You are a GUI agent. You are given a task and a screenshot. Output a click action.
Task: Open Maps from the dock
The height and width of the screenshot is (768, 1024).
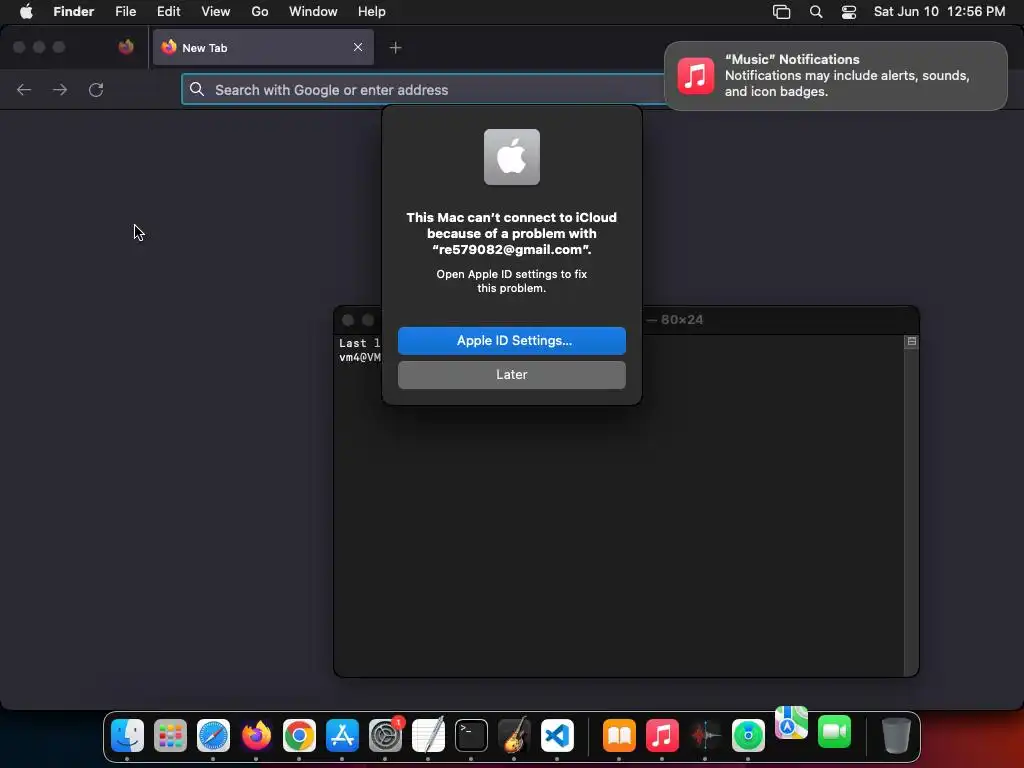[x=792, y=723]
